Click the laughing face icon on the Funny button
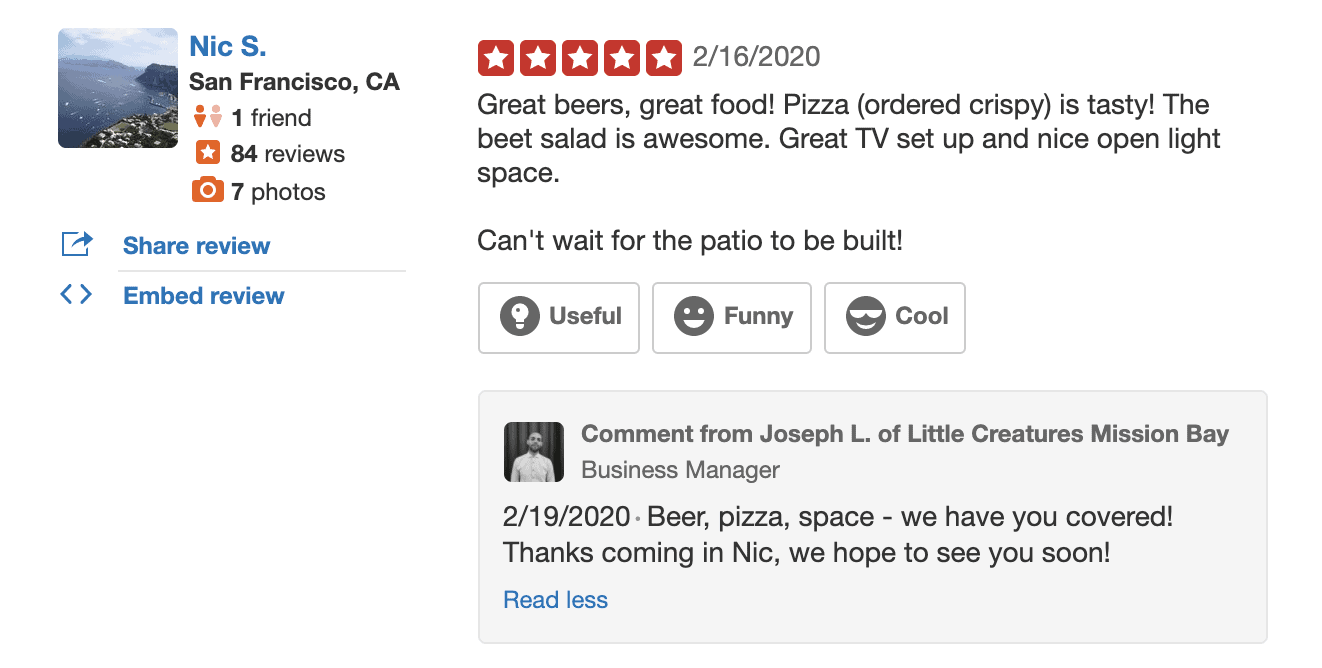 click(692, 317)
